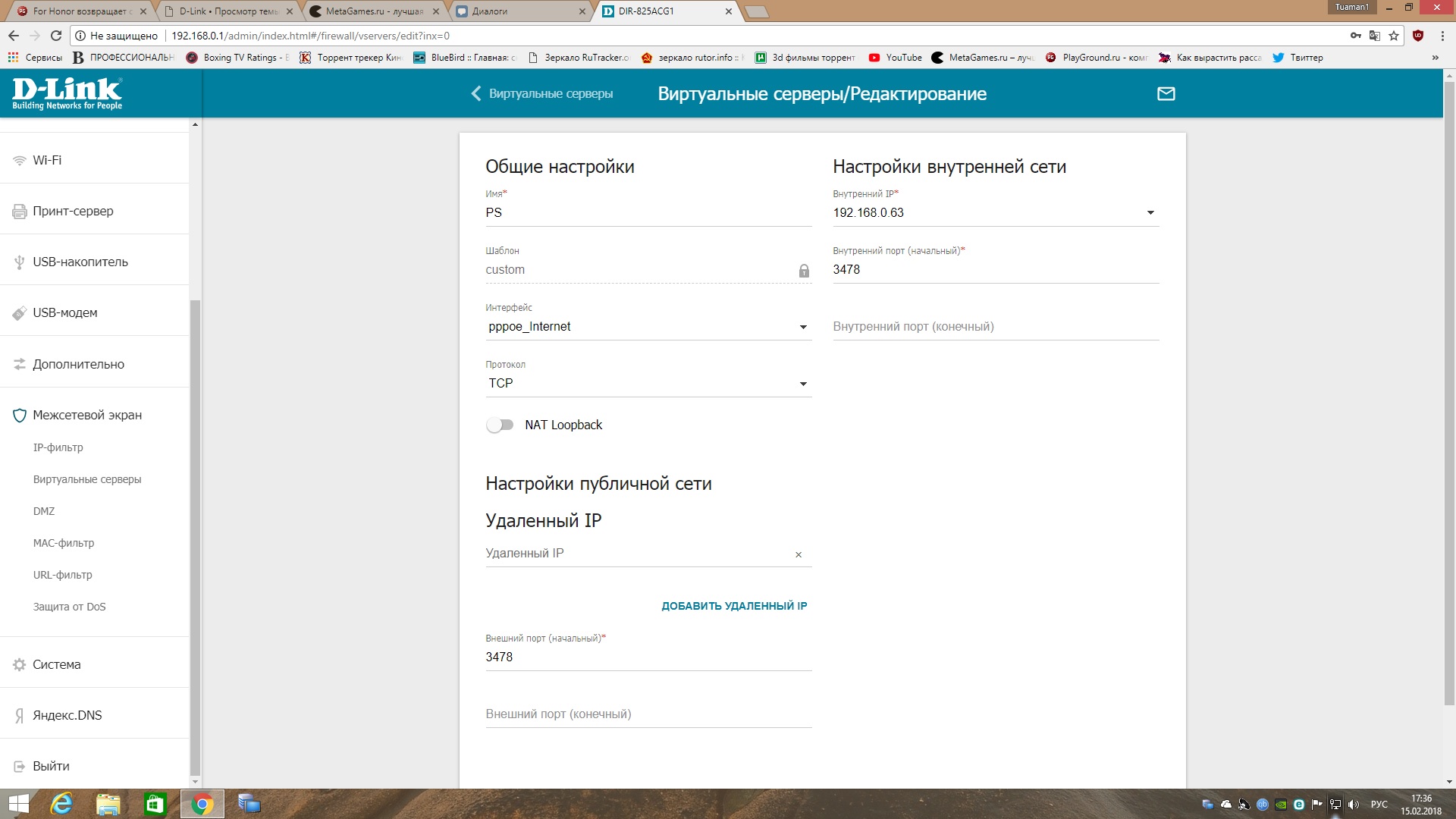Click the lock icon in Шаблон field
Viewport: 1456px width, 819px height.
(804, 271)
